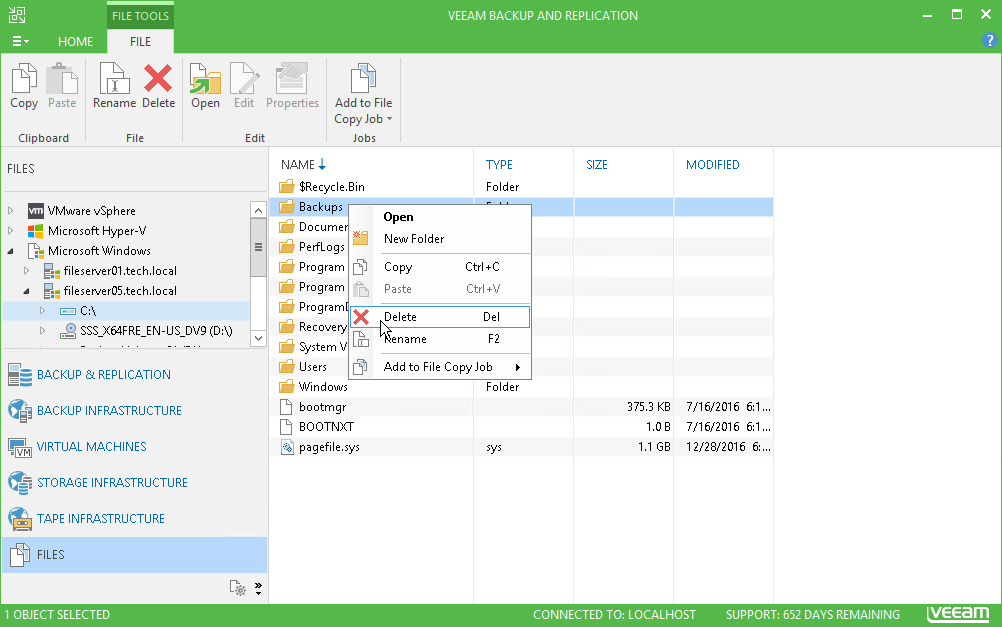
Task: Select the bootmgr file
Action: [x=323, y=406]
